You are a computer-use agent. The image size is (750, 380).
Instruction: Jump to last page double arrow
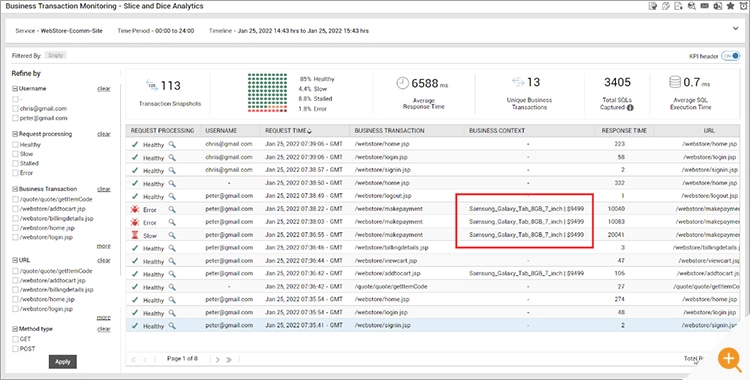[x=229, y=359]
